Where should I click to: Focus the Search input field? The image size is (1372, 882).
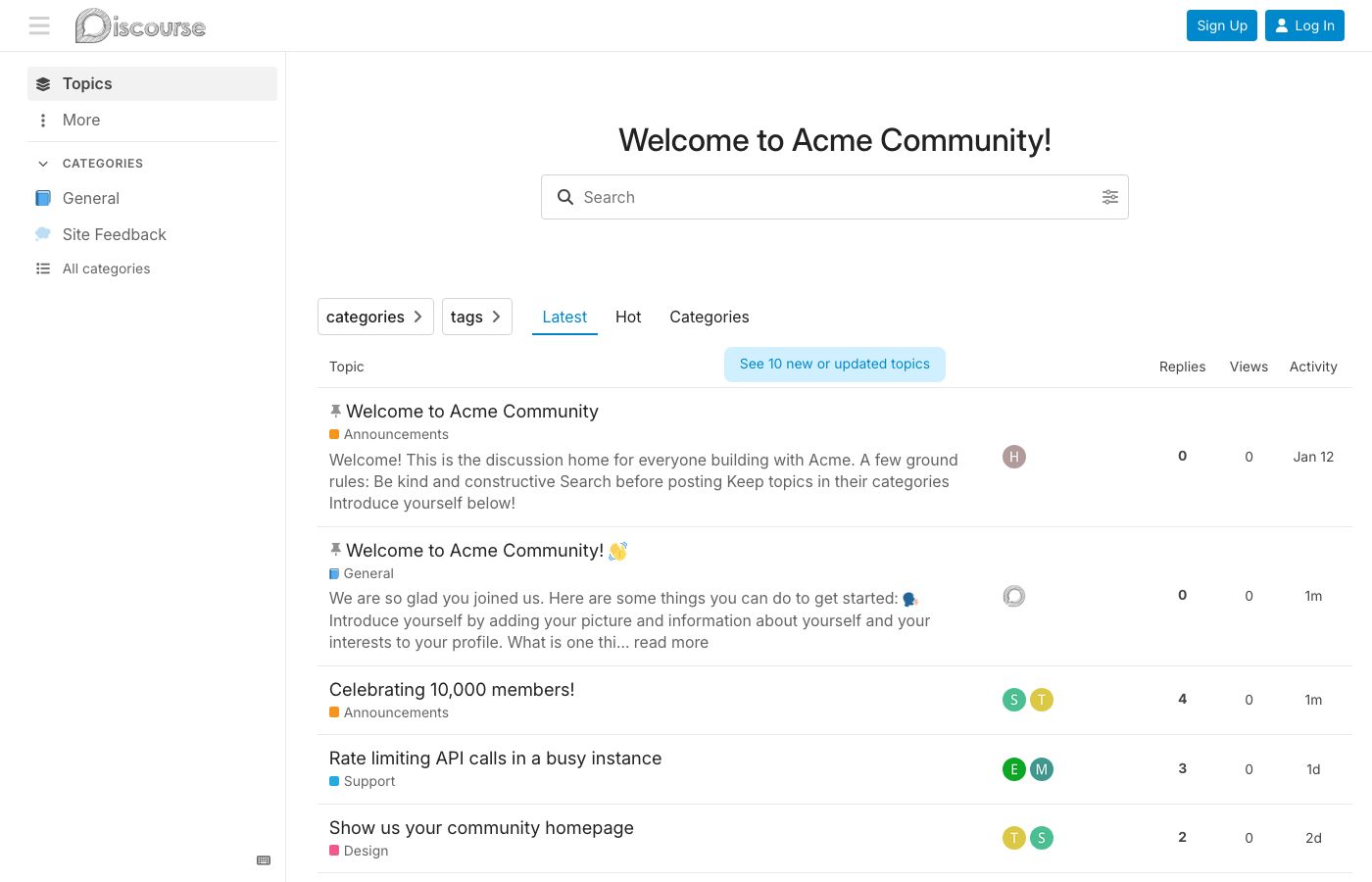(835, 197)
